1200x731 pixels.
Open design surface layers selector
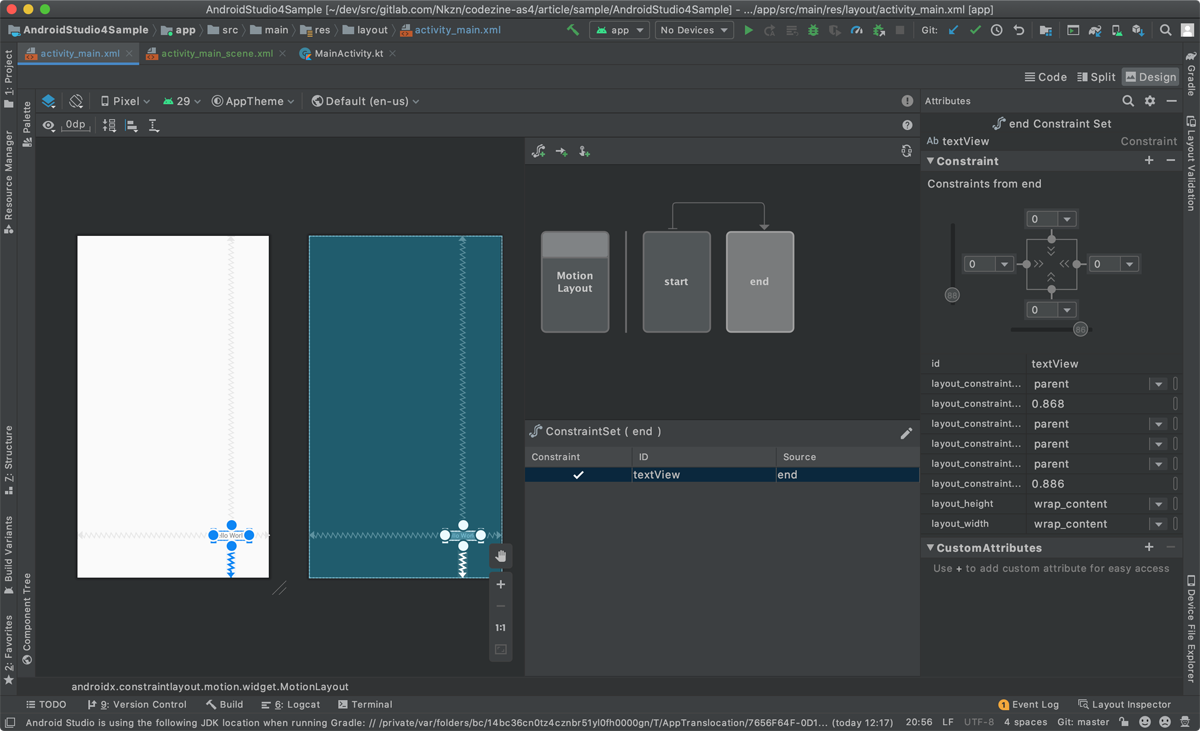(48, 101)
